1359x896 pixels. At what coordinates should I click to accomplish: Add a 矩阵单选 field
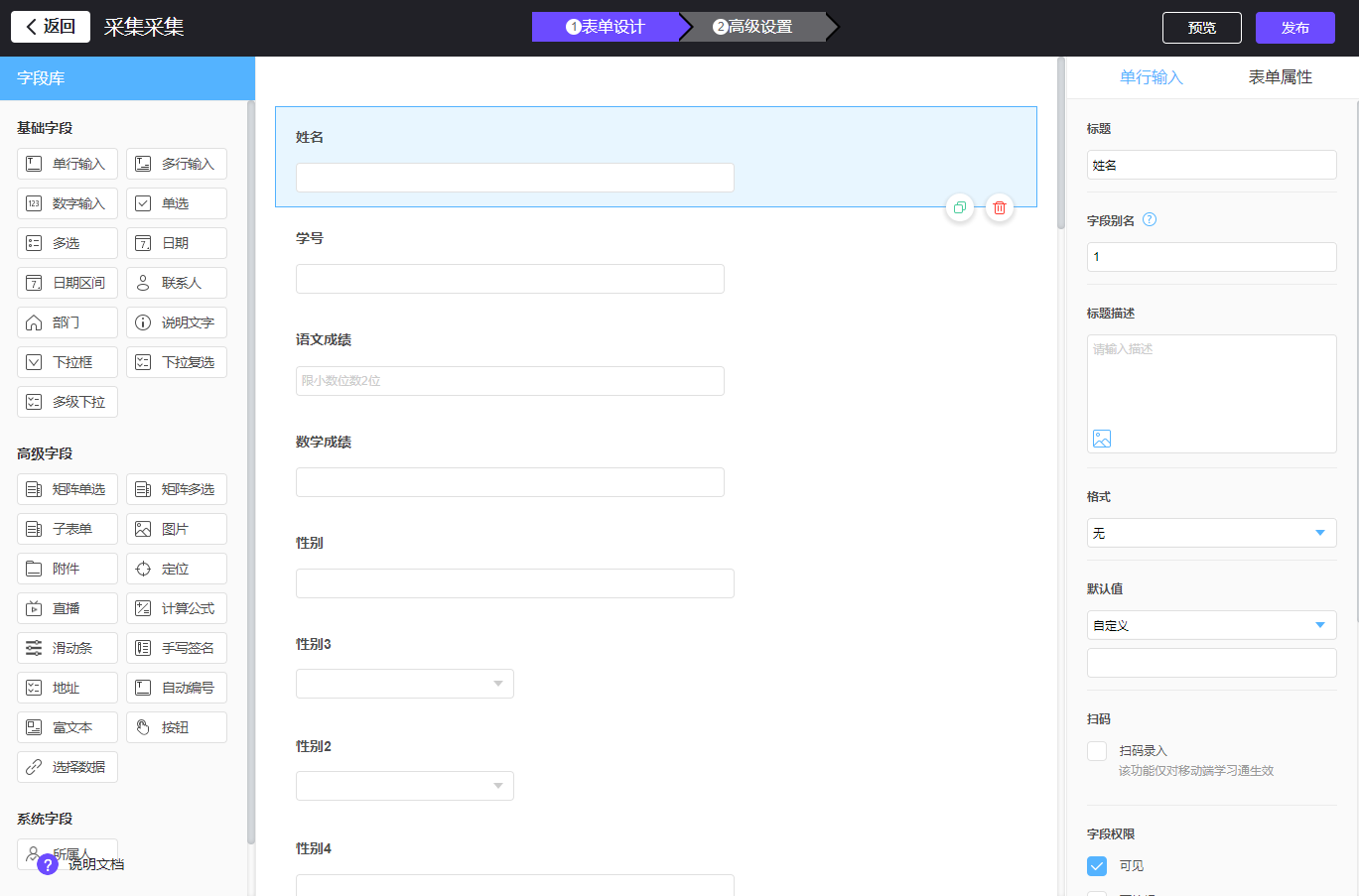(x=68, y=489)
